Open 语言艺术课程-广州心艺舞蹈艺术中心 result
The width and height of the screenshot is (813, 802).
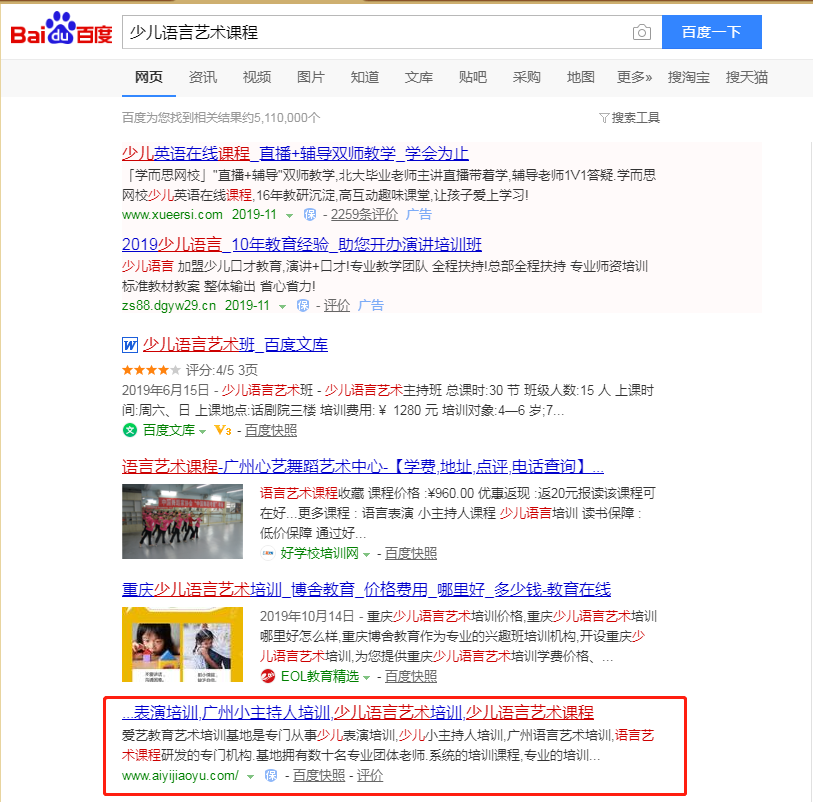coord(363,467)
